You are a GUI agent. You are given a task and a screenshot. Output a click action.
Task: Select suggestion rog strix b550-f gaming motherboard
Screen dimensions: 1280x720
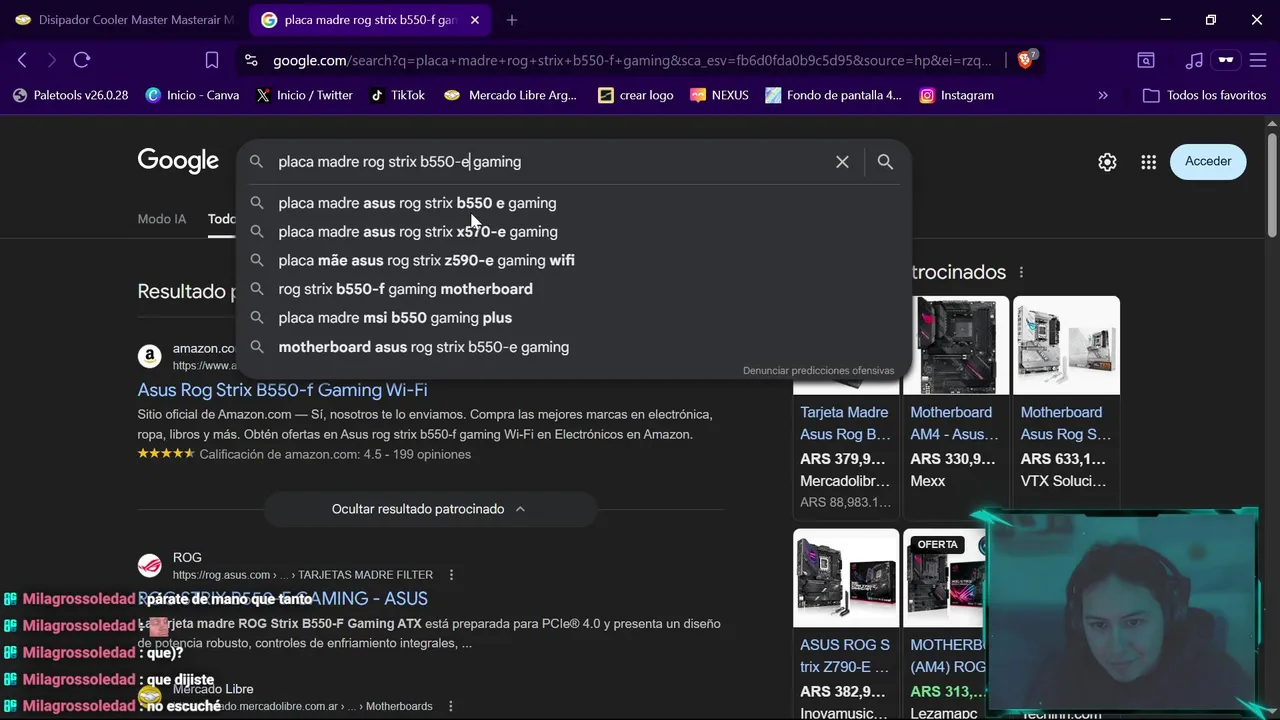(x=572, y=289)
